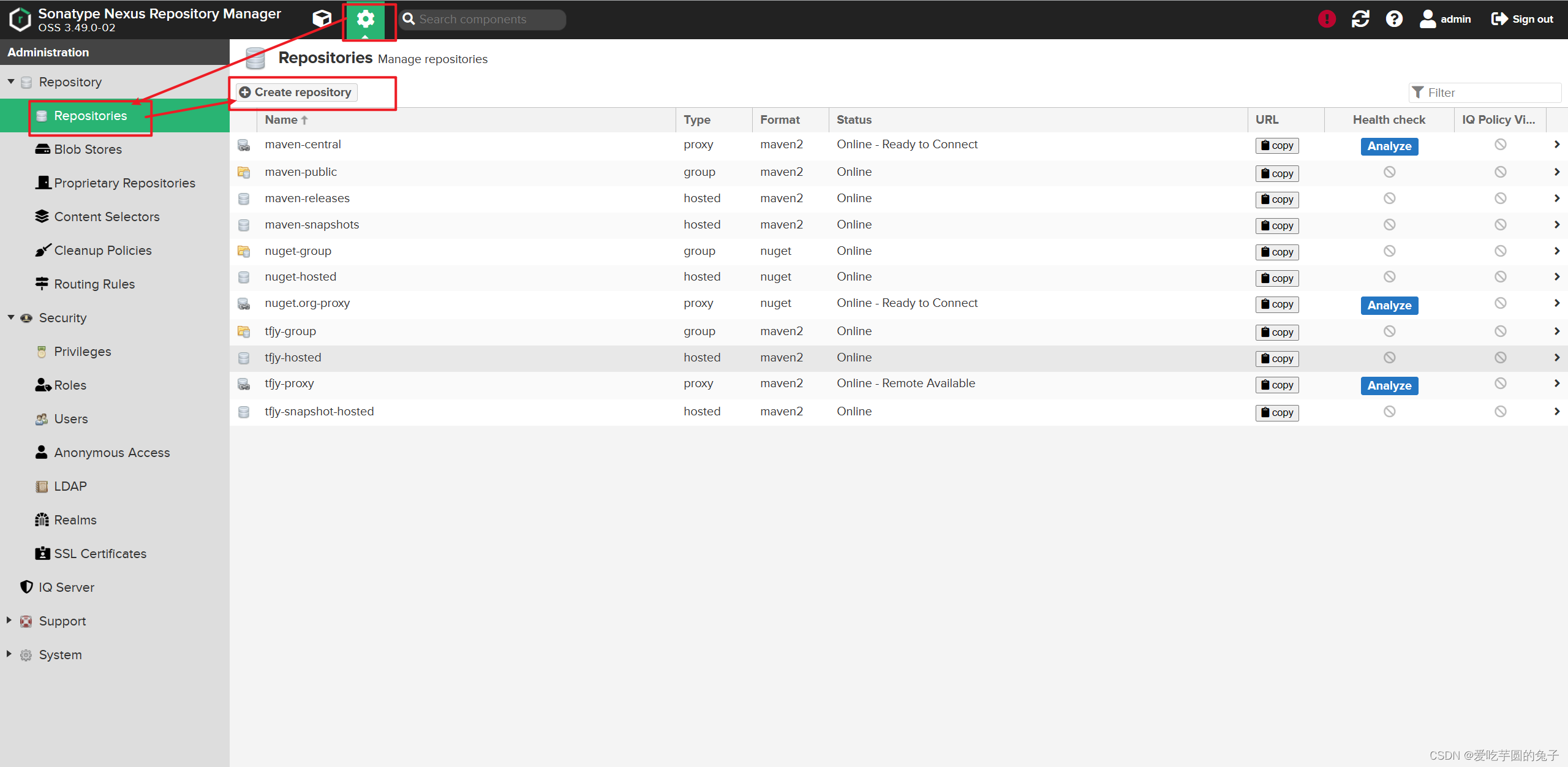The image size is (1568, 767).
Task: Click the Administration gear icon
Action: (366, 19)
